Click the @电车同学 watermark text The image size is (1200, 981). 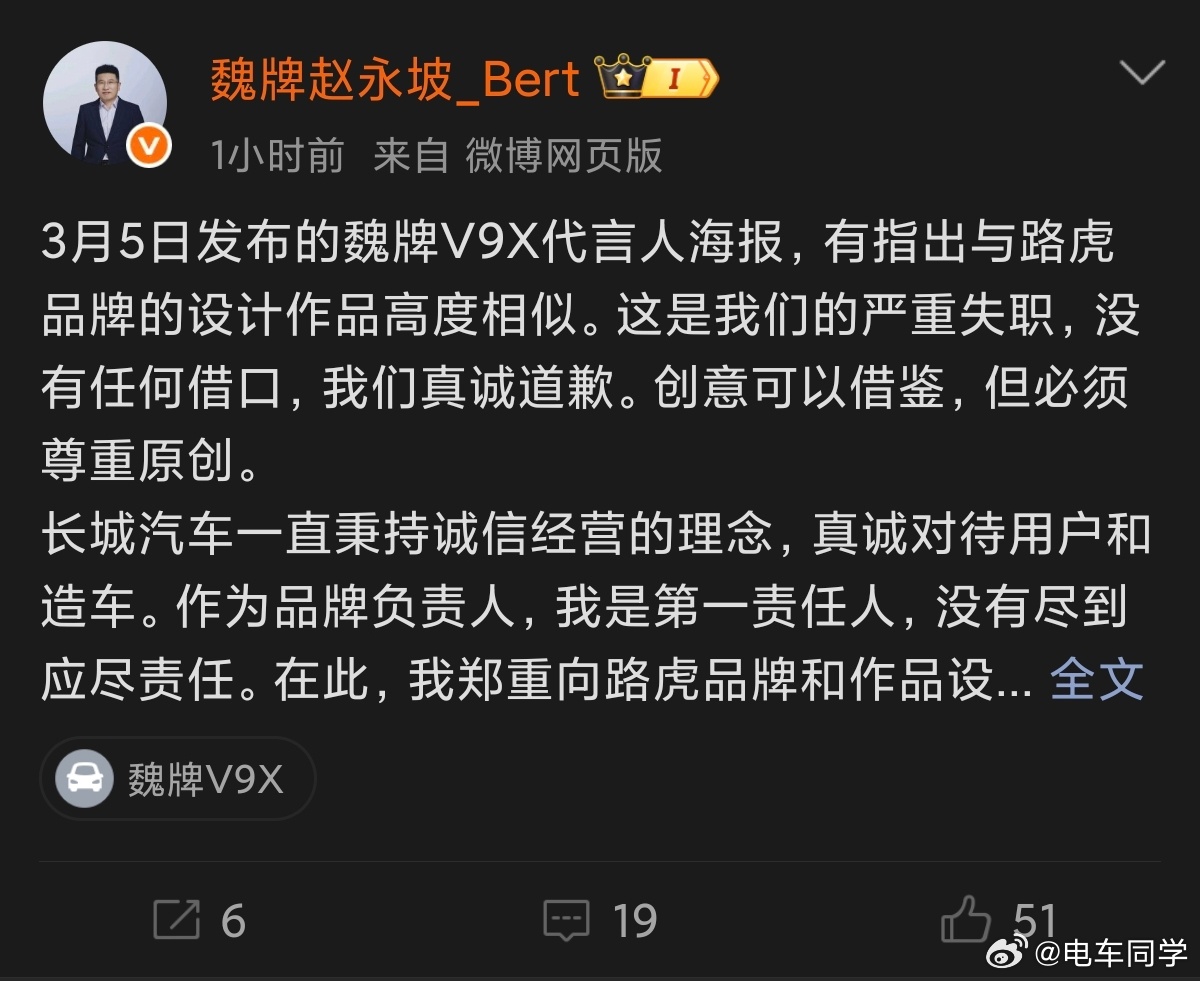click(x=1110, y=953)
